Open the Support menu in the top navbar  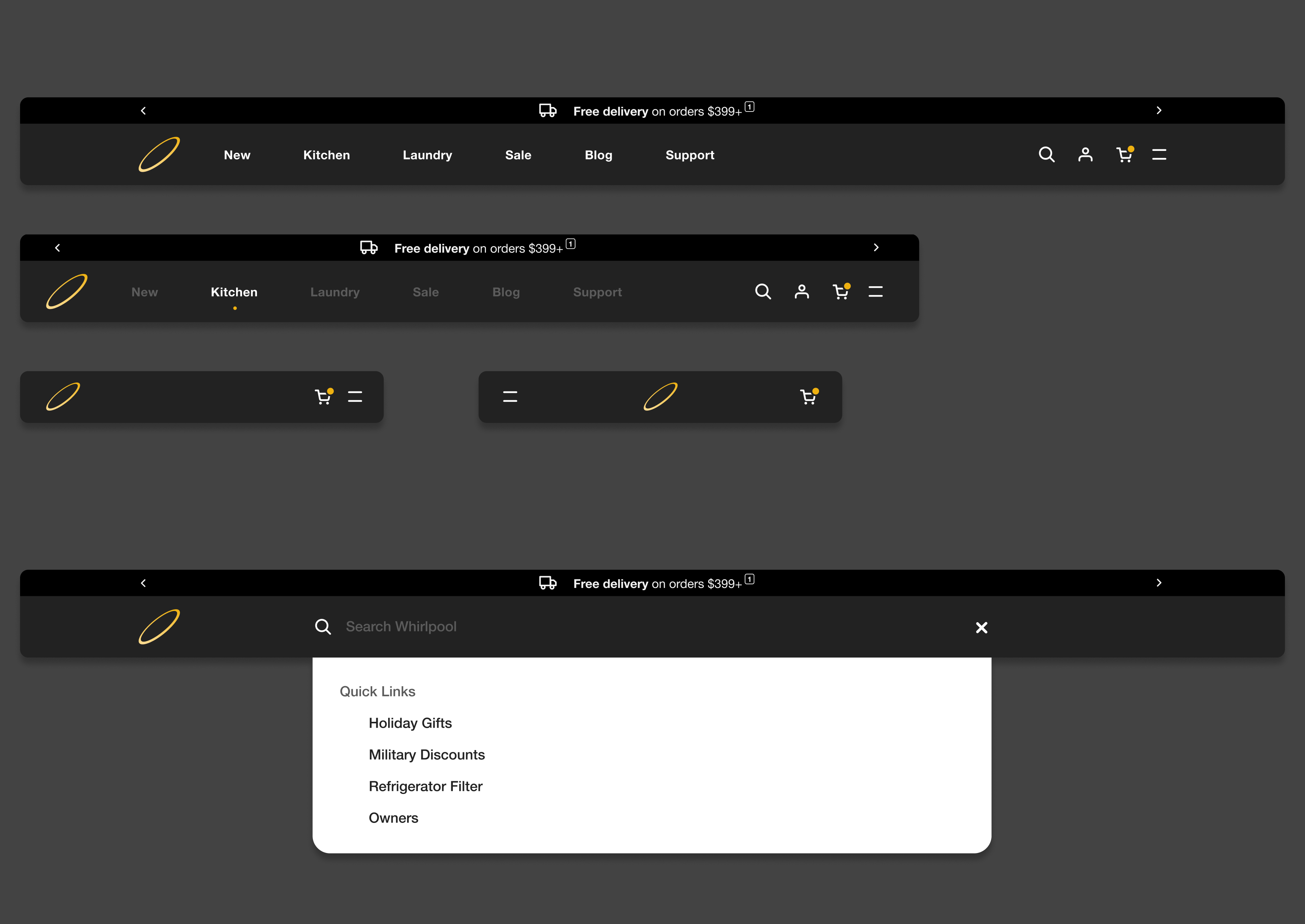(690, 155)
